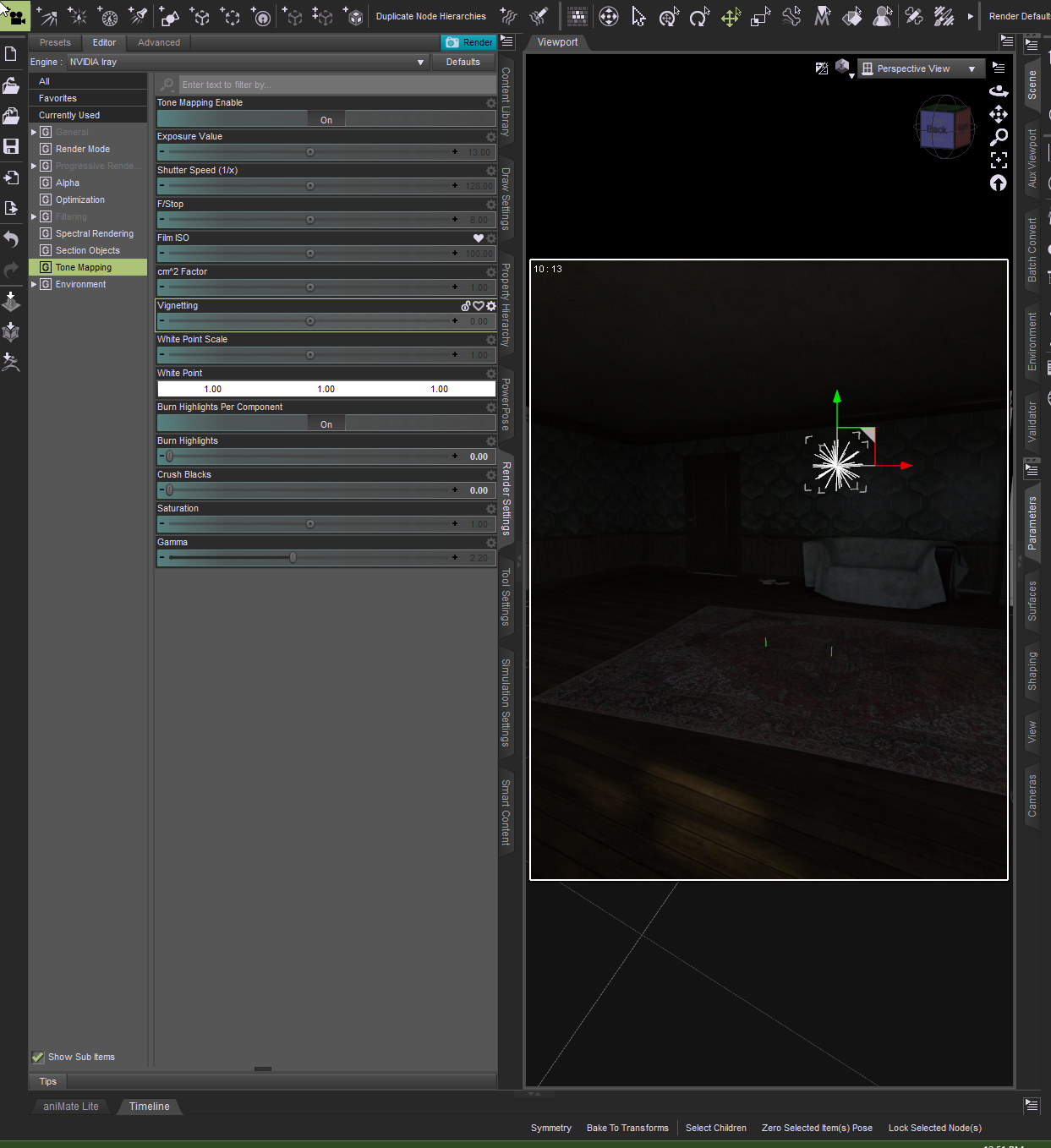
Task: Click Zero Selected Item(s) Pose
Action: [817, 1128]
